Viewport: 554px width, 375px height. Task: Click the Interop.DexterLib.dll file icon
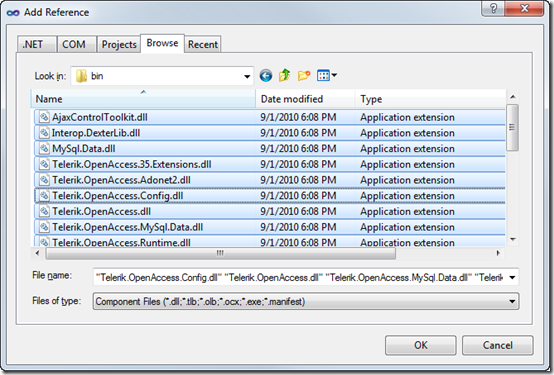[x=44, y=133]
